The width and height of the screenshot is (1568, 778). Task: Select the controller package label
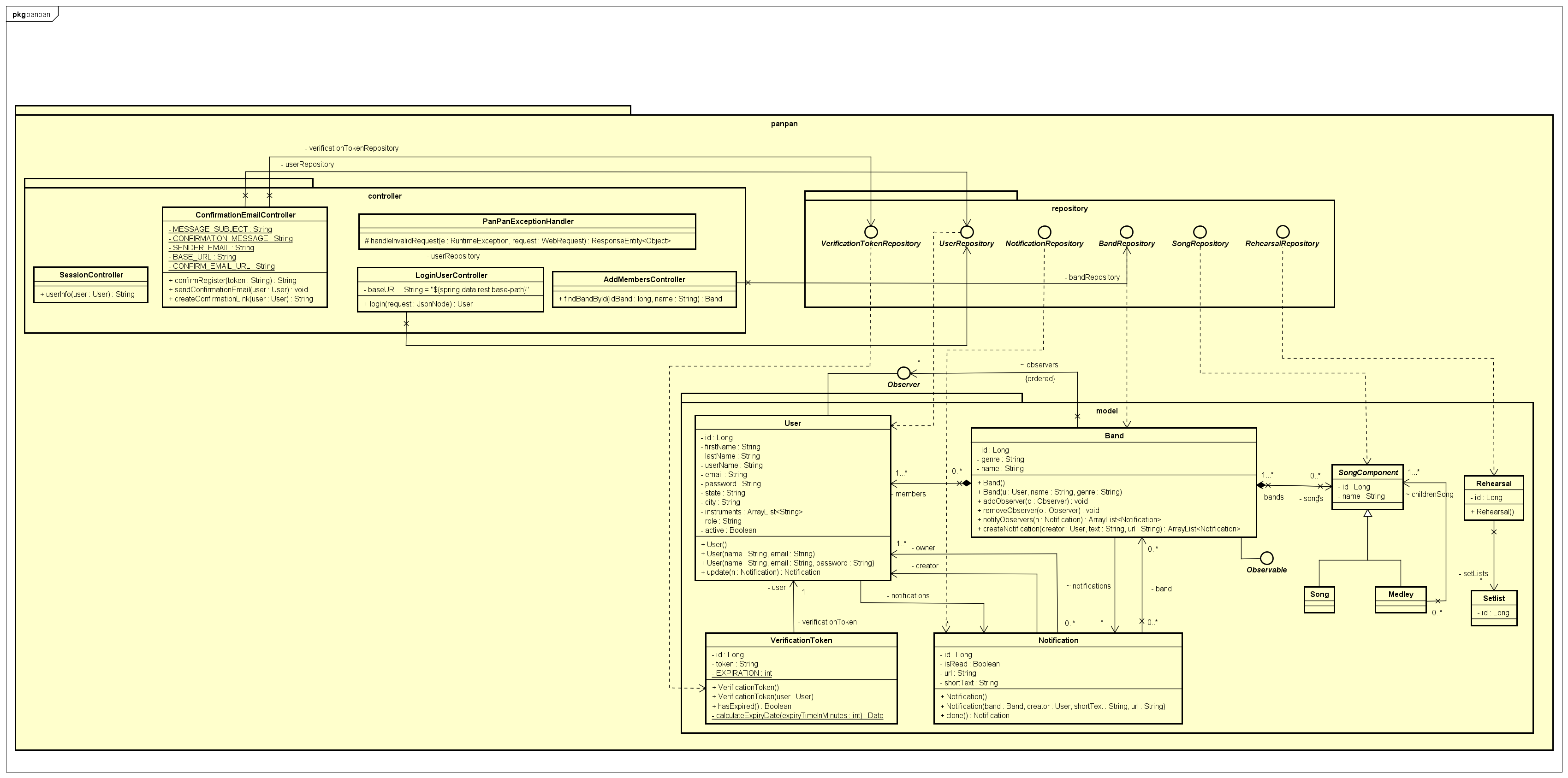pos(385,196)
